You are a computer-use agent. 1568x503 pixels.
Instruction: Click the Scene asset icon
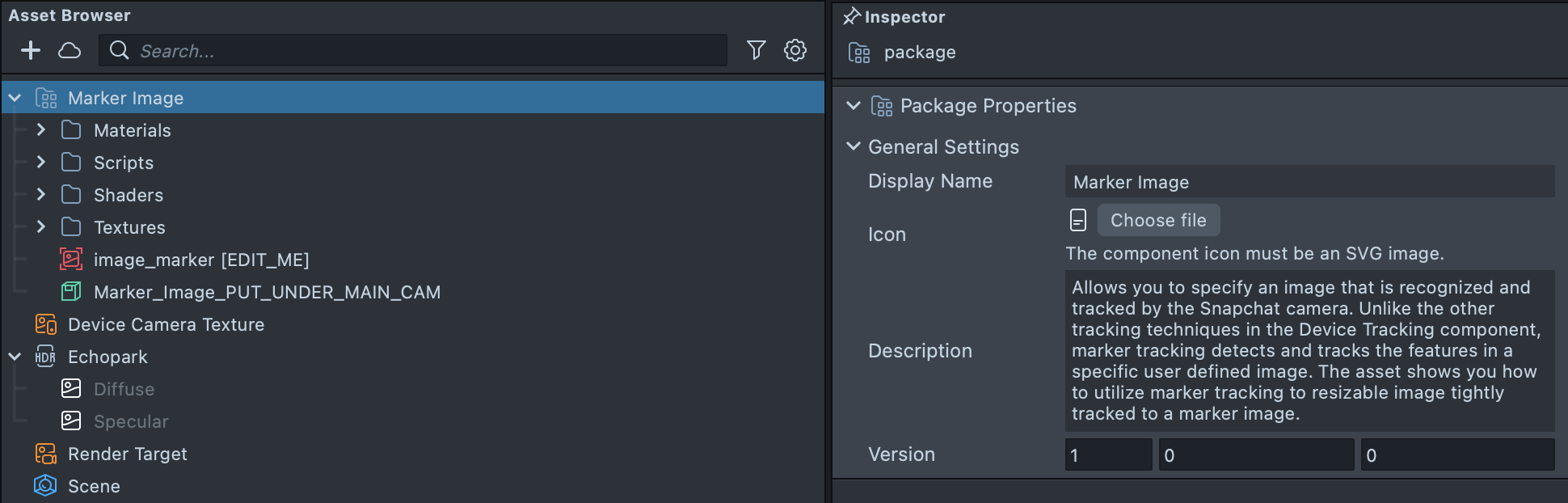[45, 486]
